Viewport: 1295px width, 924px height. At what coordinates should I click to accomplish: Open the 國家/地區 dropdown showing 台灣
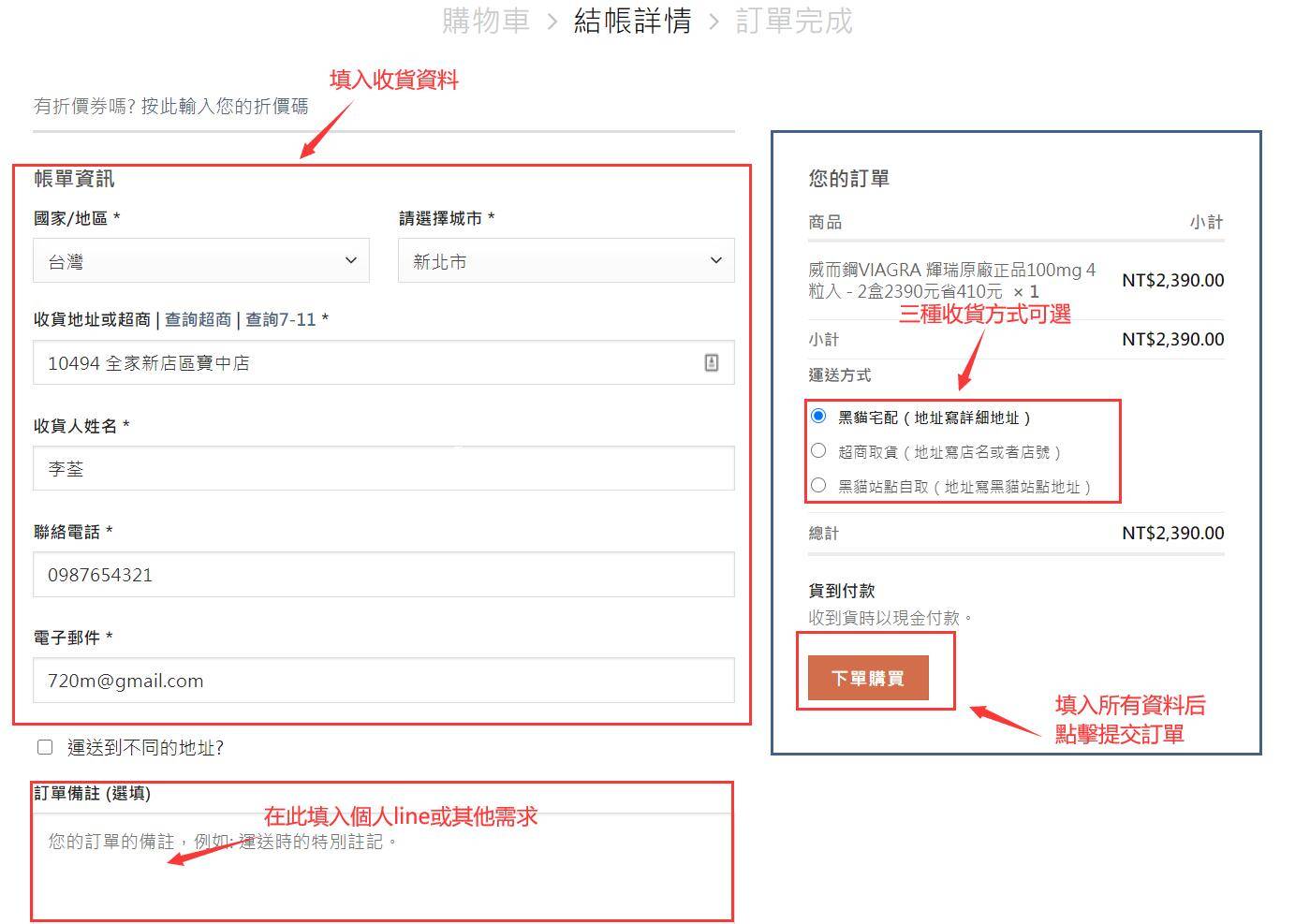pos(201,260)
